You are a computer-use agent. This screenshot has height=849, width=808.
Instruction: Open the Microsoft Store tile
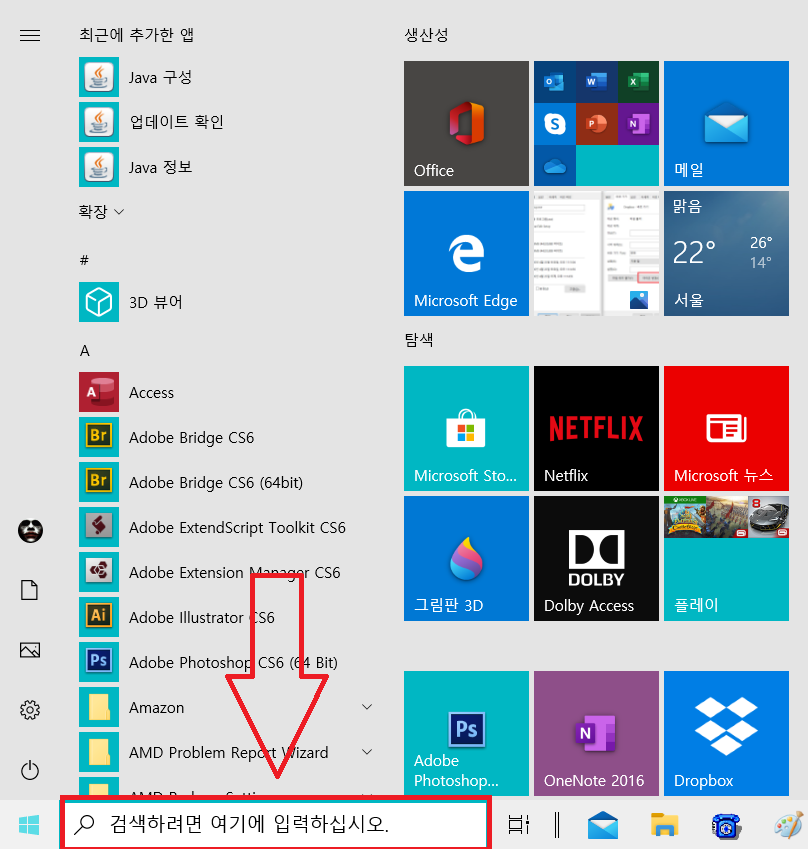466,428
